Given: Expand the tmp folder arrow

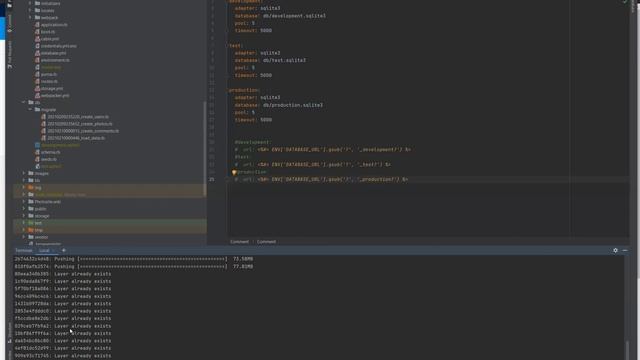Looking at the screenshot, I should (24, 230).
